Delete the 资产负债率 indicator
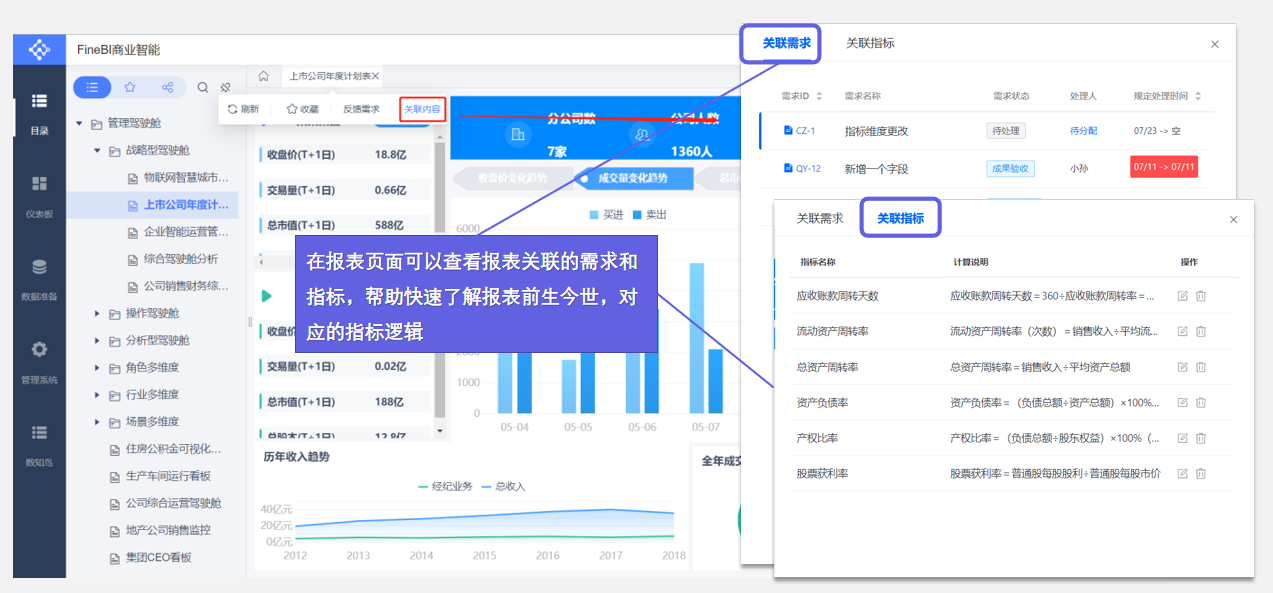1273x593 pixels. pyautogui.click(x=1201, y=402)
